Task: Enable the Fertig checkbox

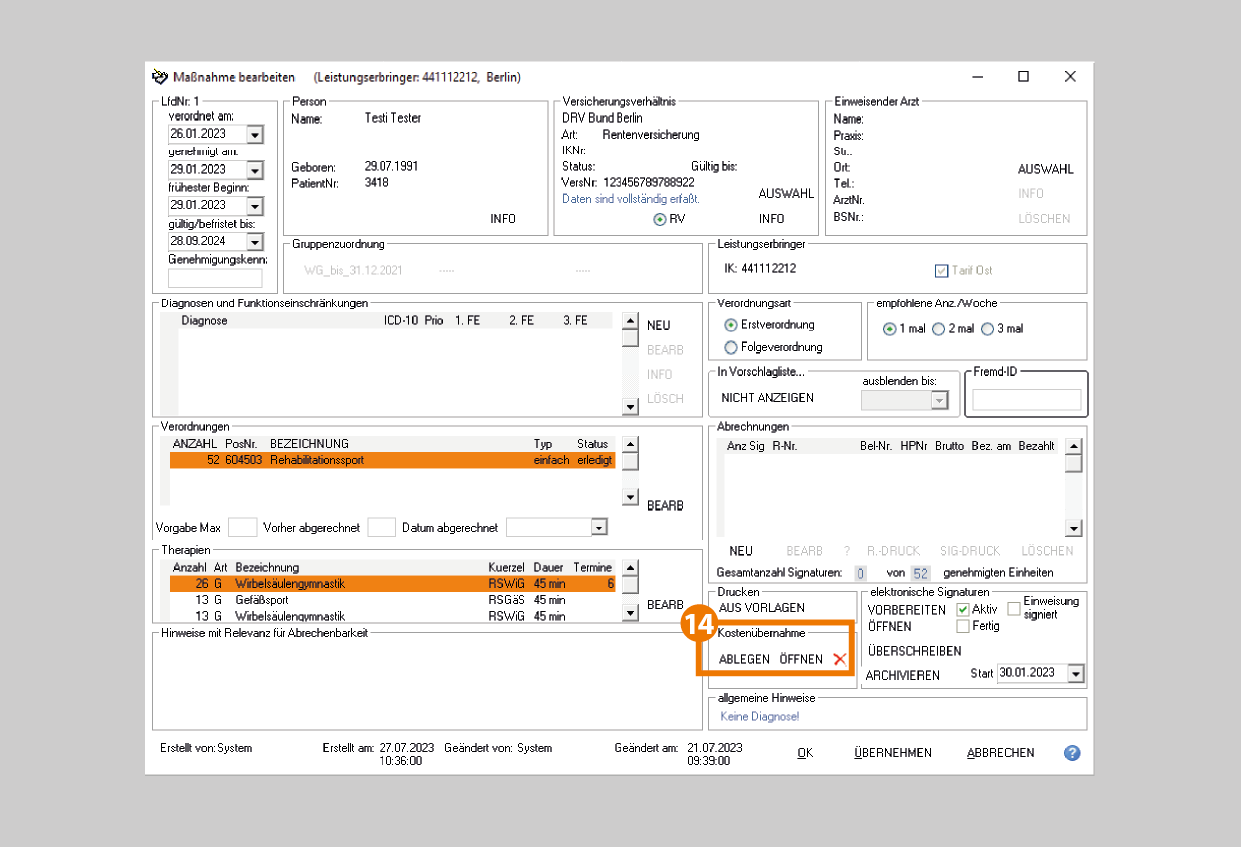Action: 963,626
